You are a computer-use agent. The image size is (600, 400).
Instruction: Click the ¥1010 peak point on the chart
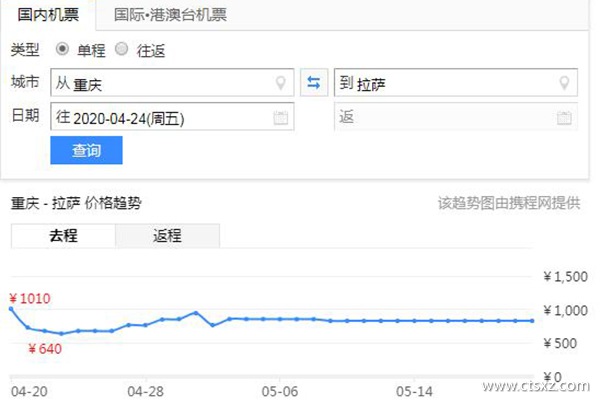click(11, 309)
